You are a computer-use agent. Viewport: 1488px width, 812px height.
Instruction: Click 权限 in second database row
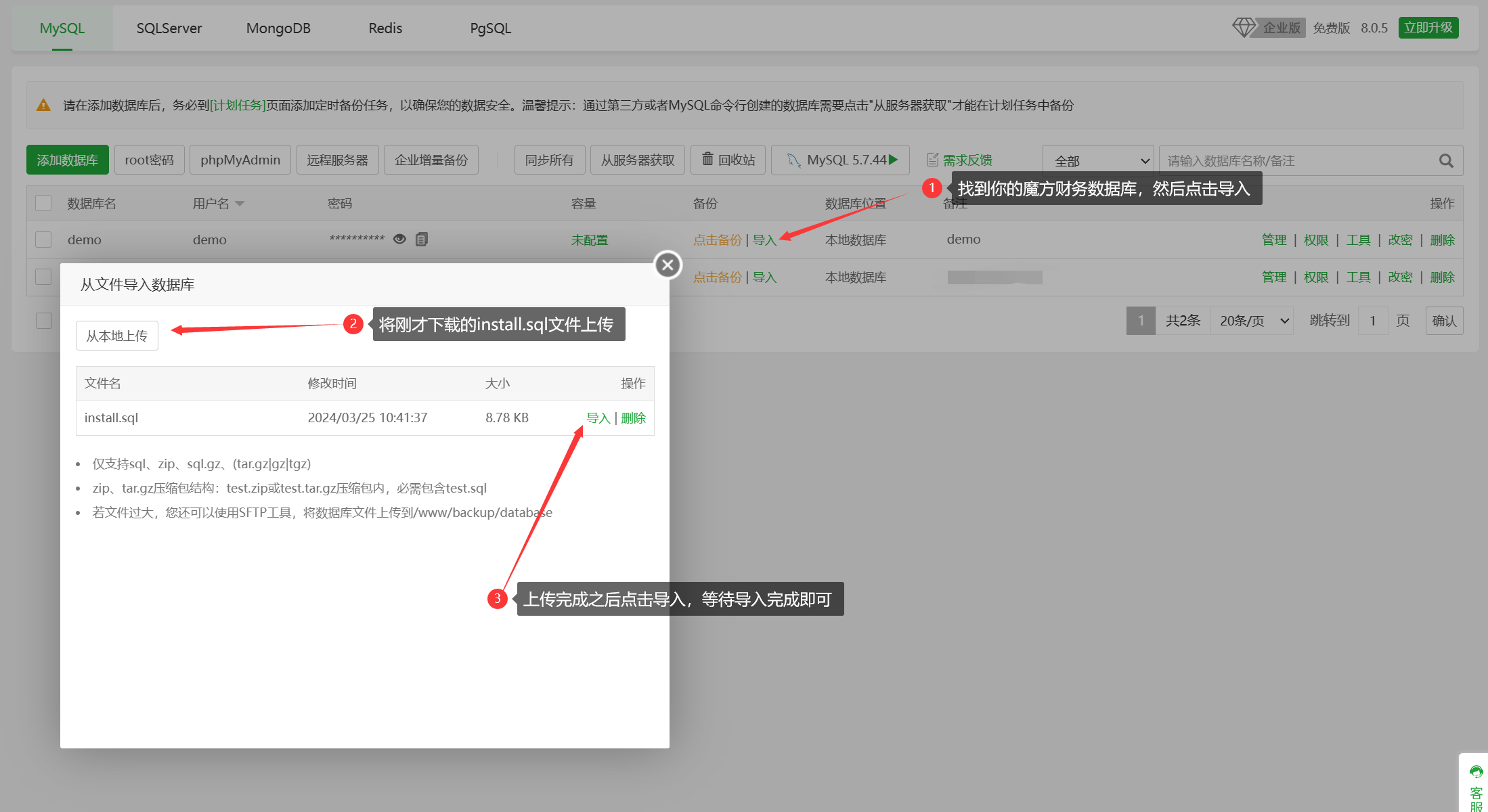click(1316, 277)
